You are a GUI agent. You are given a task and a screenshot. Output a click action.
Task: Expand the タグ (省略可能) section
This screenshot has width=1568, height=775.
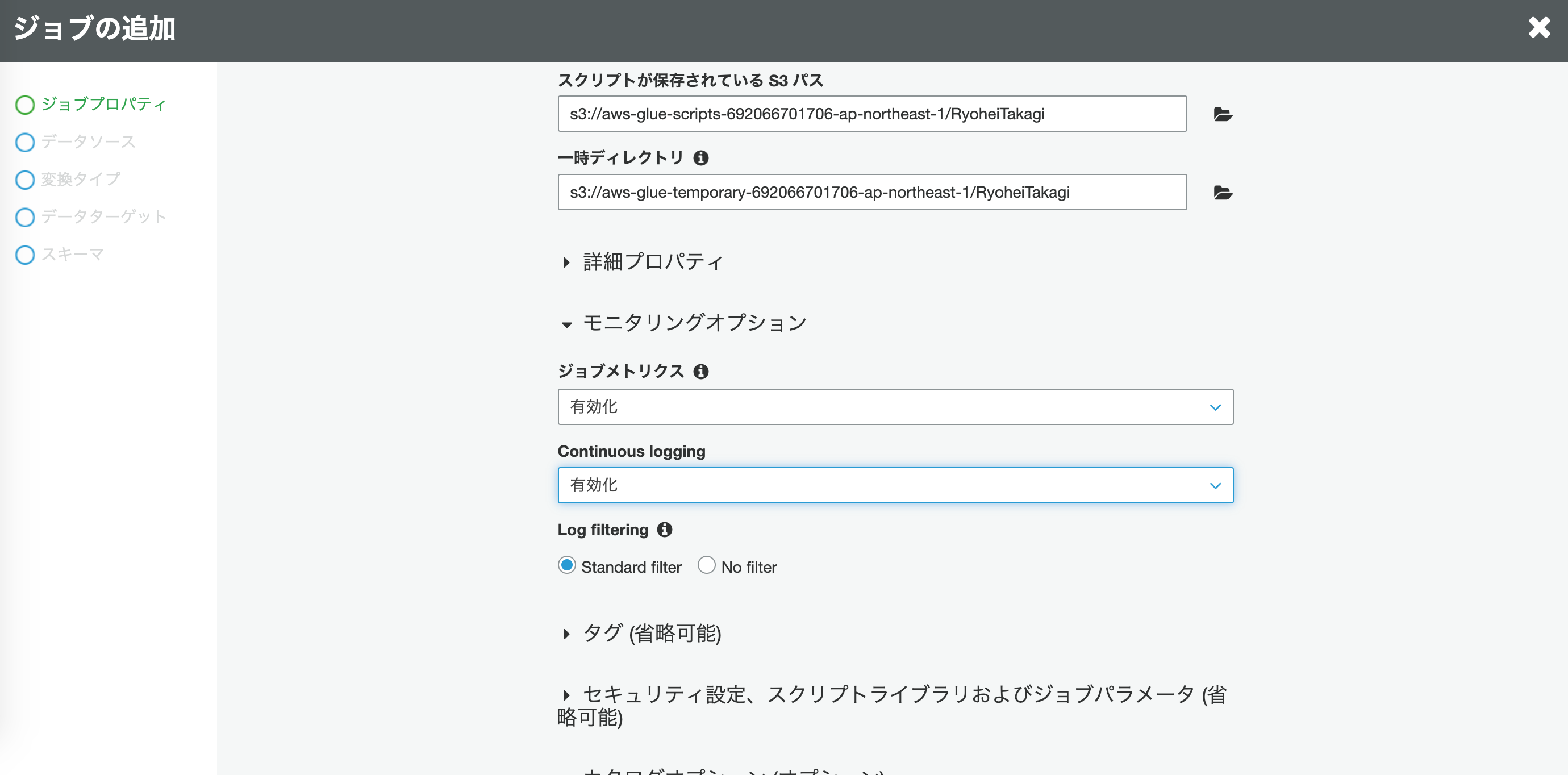pyautogui.click(x=651, y=633)
